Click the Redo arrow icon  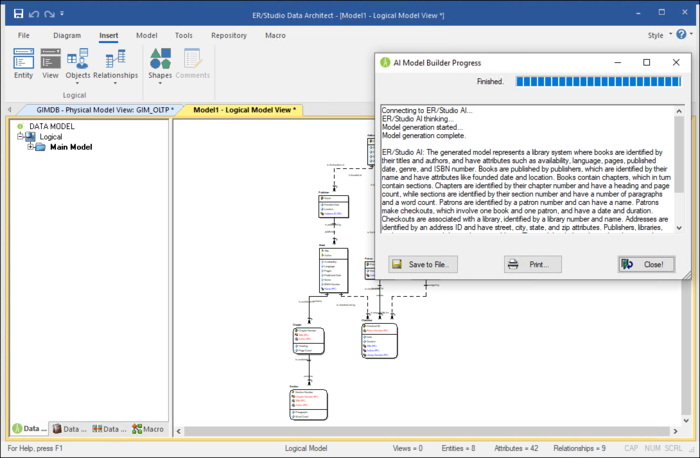(x=49, y=14)
